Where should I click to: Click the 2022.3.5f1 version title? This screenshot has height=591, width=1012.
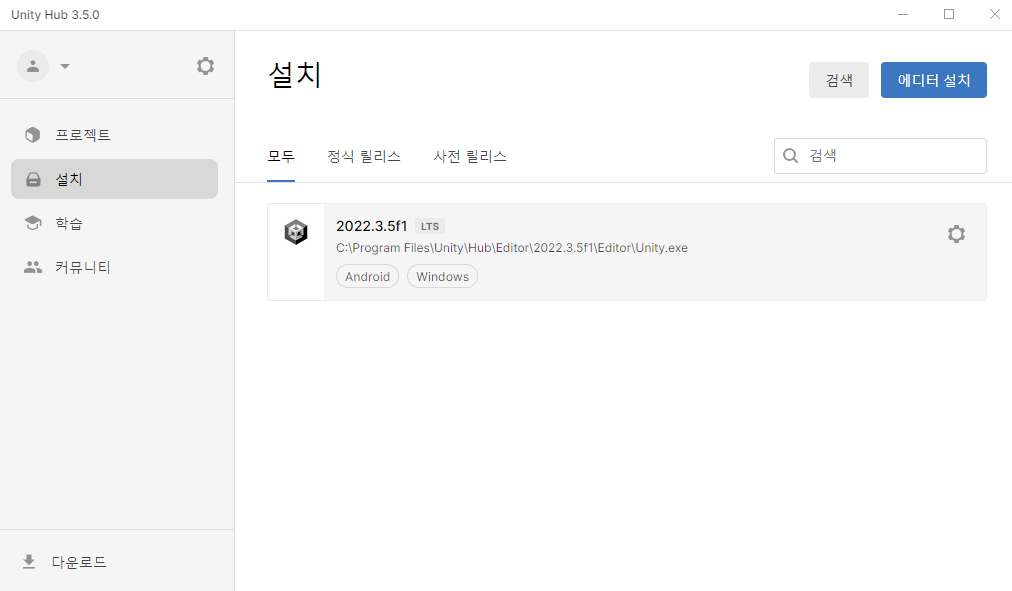pyautogui.click(x=372, y=226)
